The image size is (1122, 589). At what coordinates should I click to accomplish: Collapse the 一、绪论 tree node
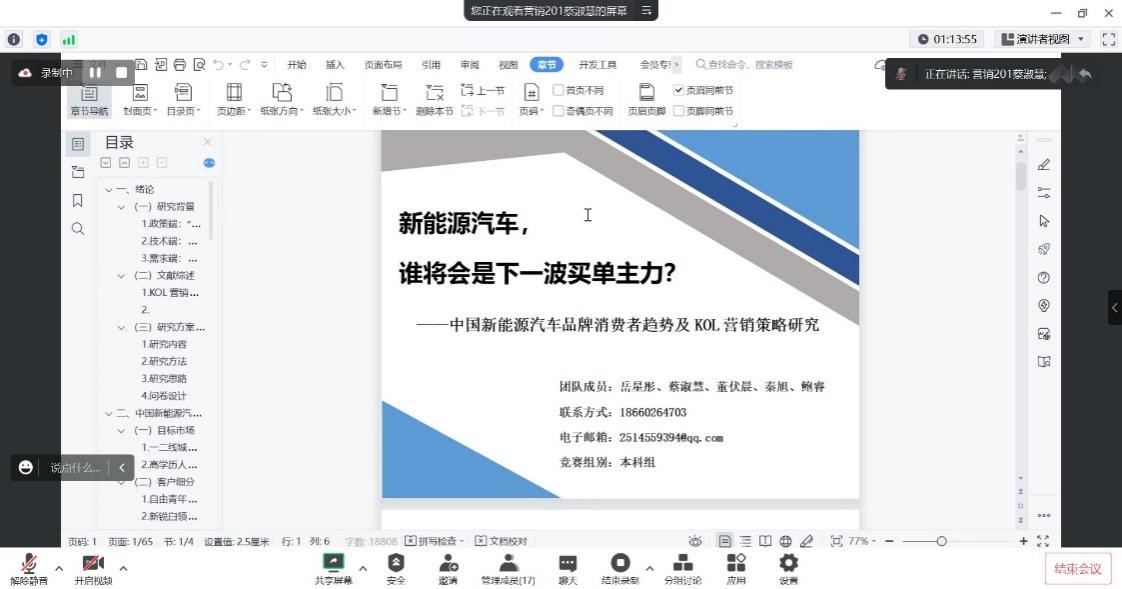click(x=108, y=189)
